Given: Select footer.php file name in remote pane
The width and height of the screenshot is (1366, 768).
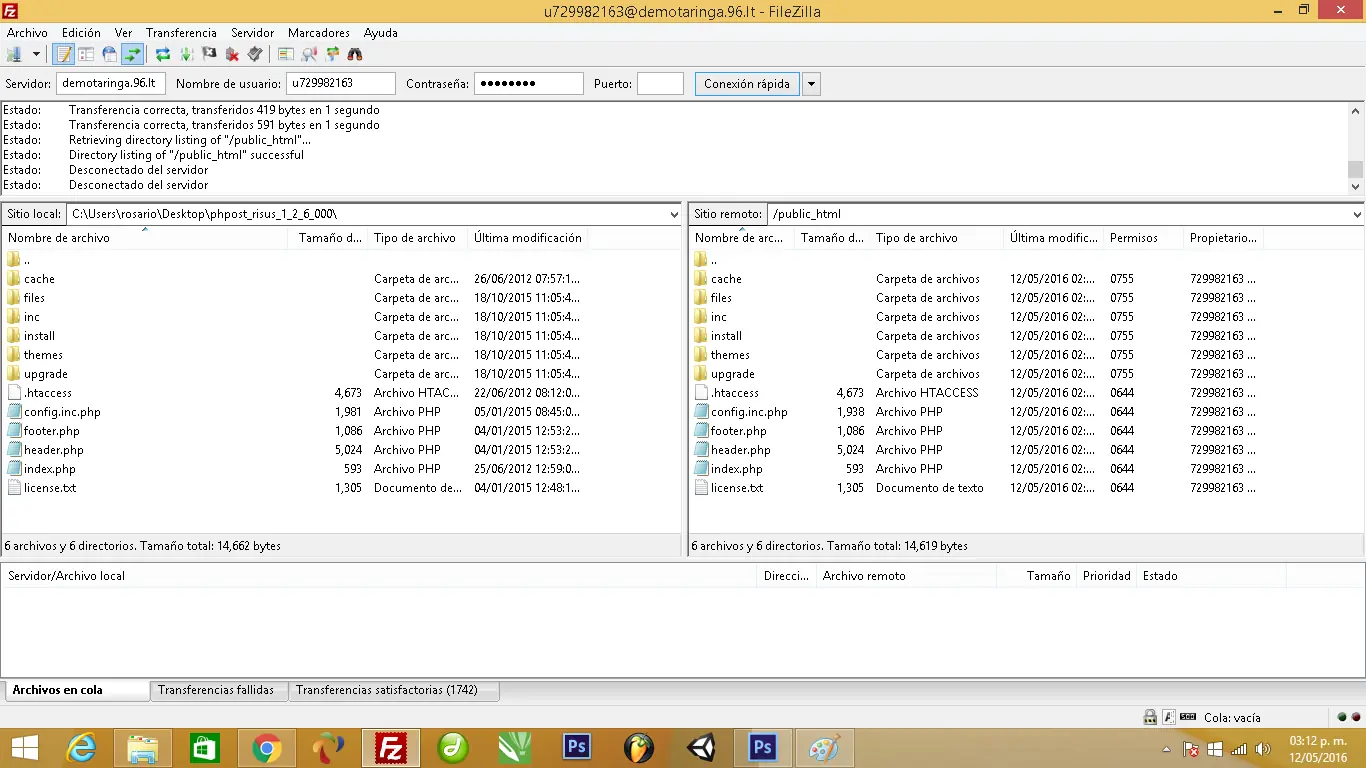Looking at the screenshot, I should [x=739, y=431].
